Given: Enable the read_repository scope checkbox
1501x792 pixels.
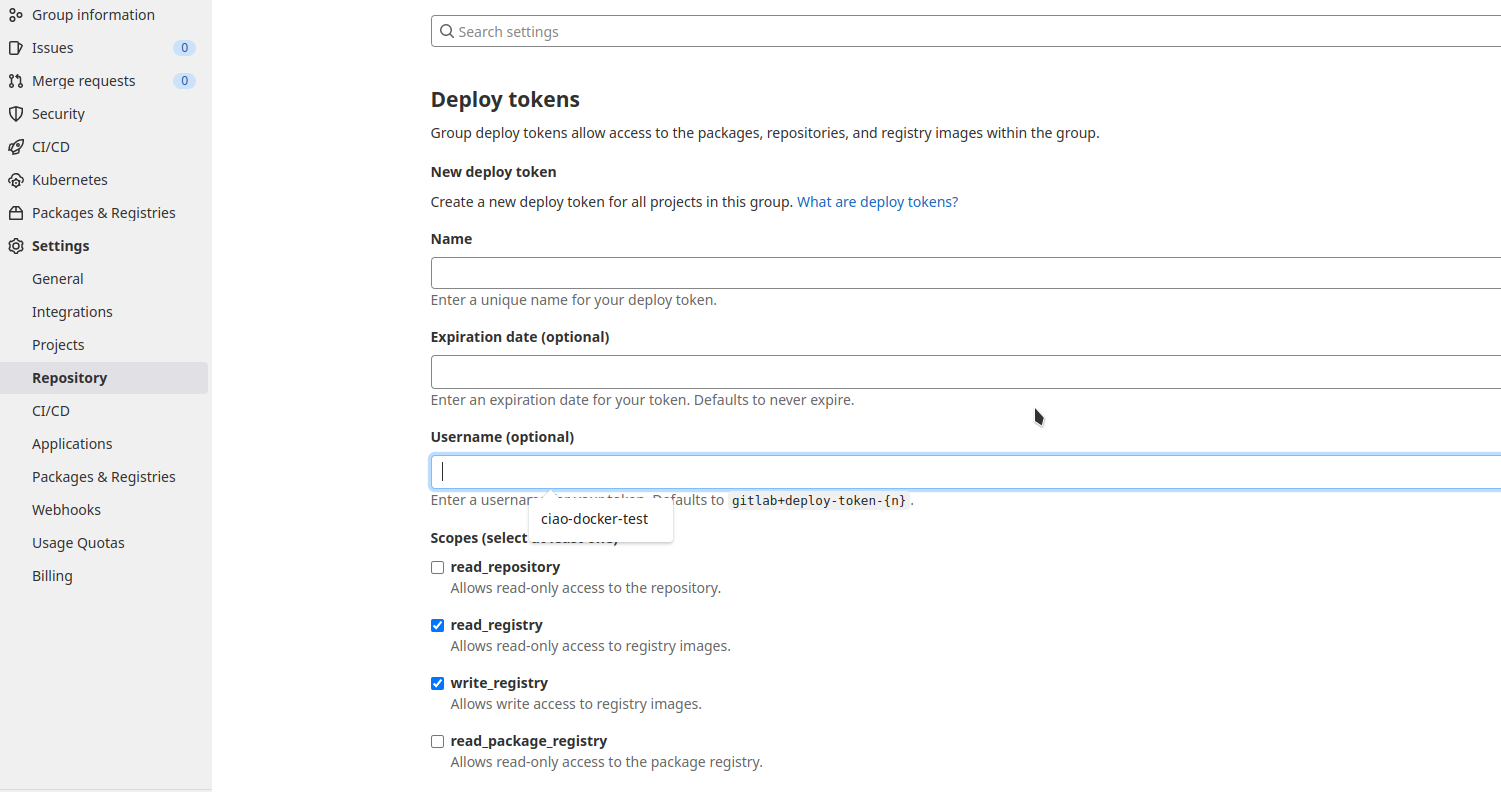Looking at the screenshot, I should (x=437, y=568).
